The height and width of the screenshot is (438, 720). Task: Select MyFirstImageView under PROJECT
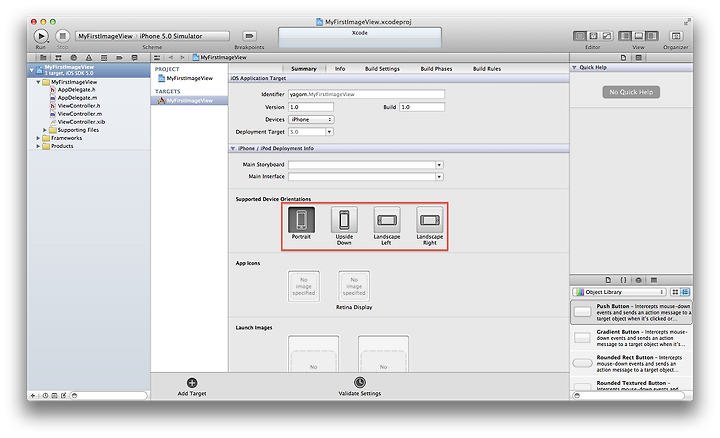click(x=189, y=79)
